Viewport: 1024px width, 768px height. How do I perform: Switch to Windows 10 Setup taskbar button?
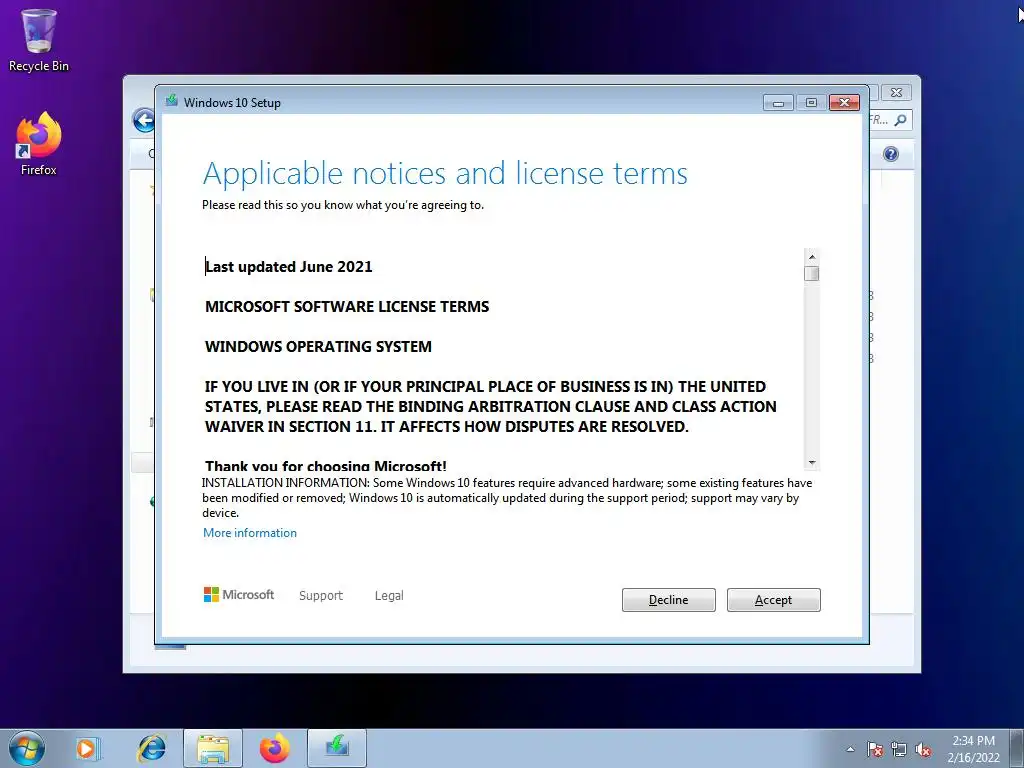337,748
